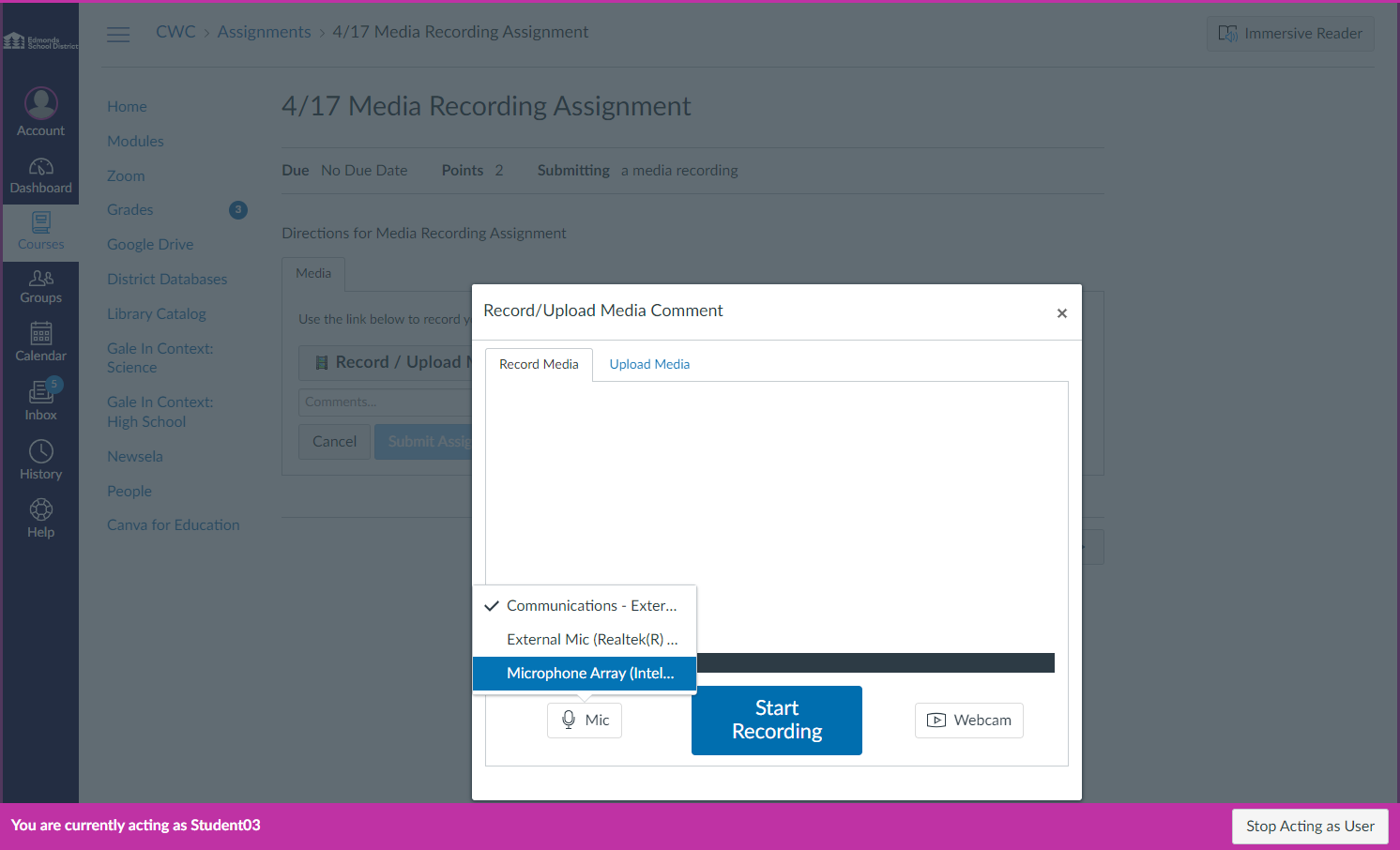1400x850 pixels.
Task: Open the Grades course link
Action: (129, 210)
